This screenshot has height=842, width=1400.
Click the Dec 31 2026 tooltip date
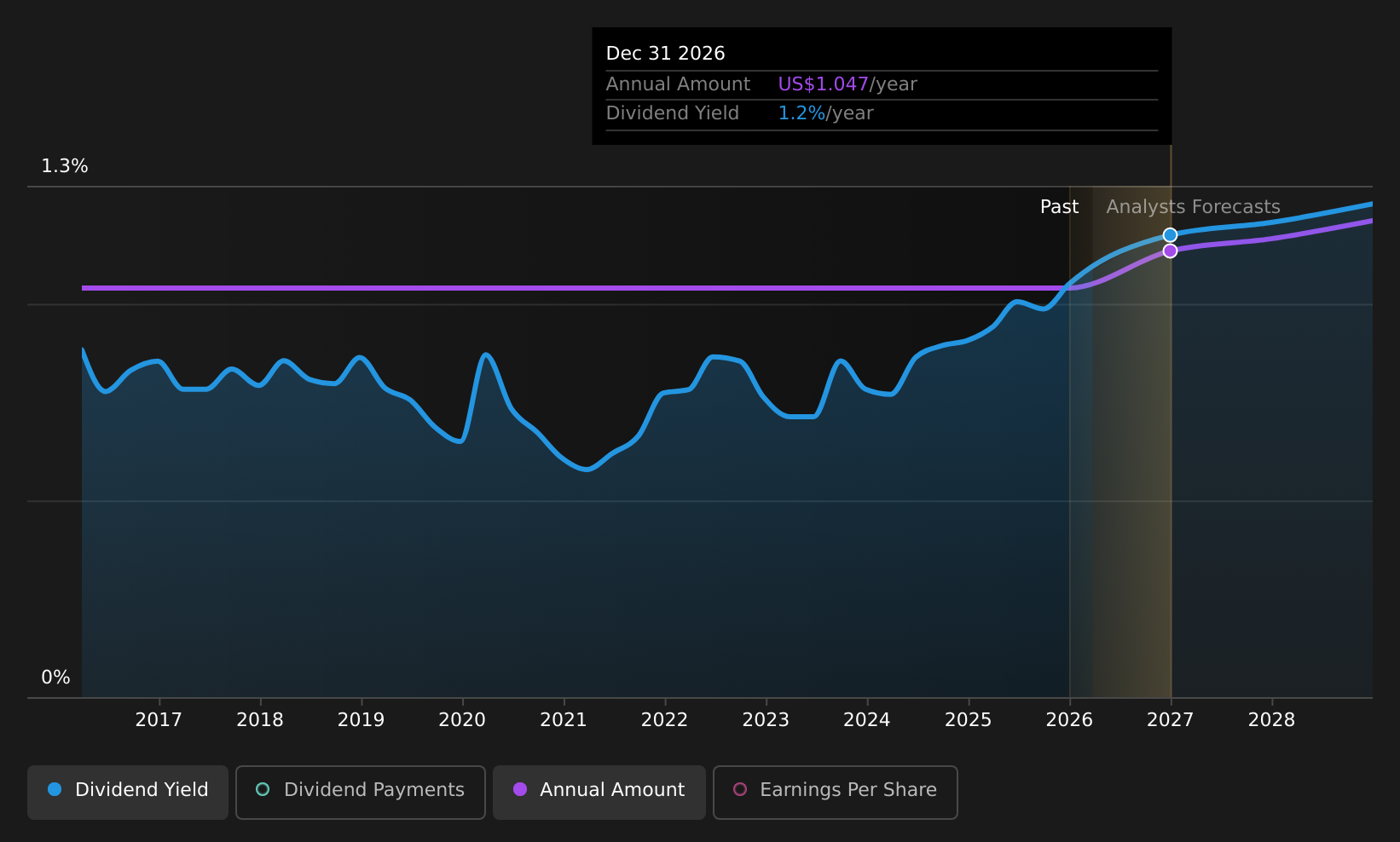[x=666, y=54]
